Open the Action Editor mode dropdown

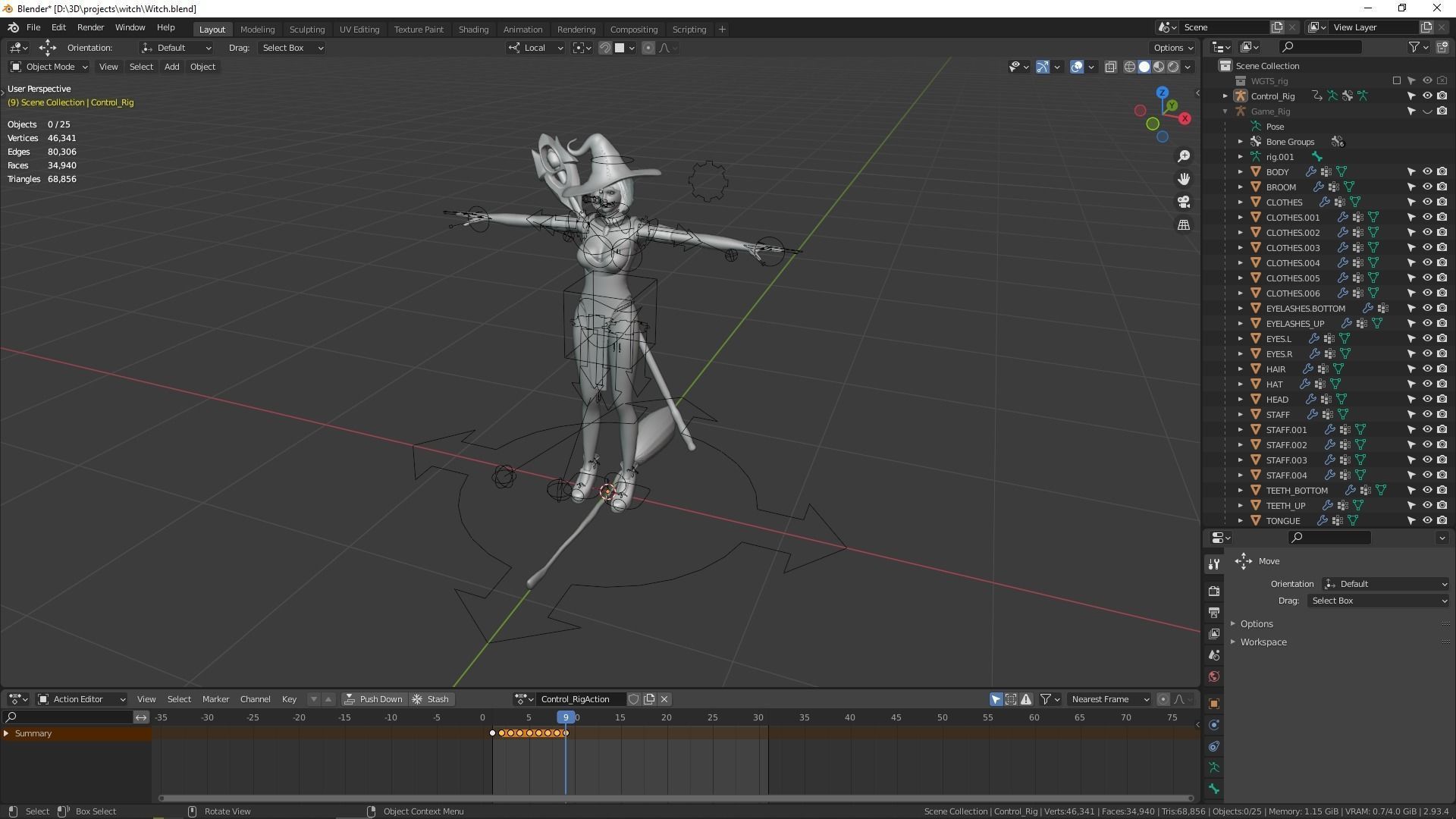[x=82, y=699]
